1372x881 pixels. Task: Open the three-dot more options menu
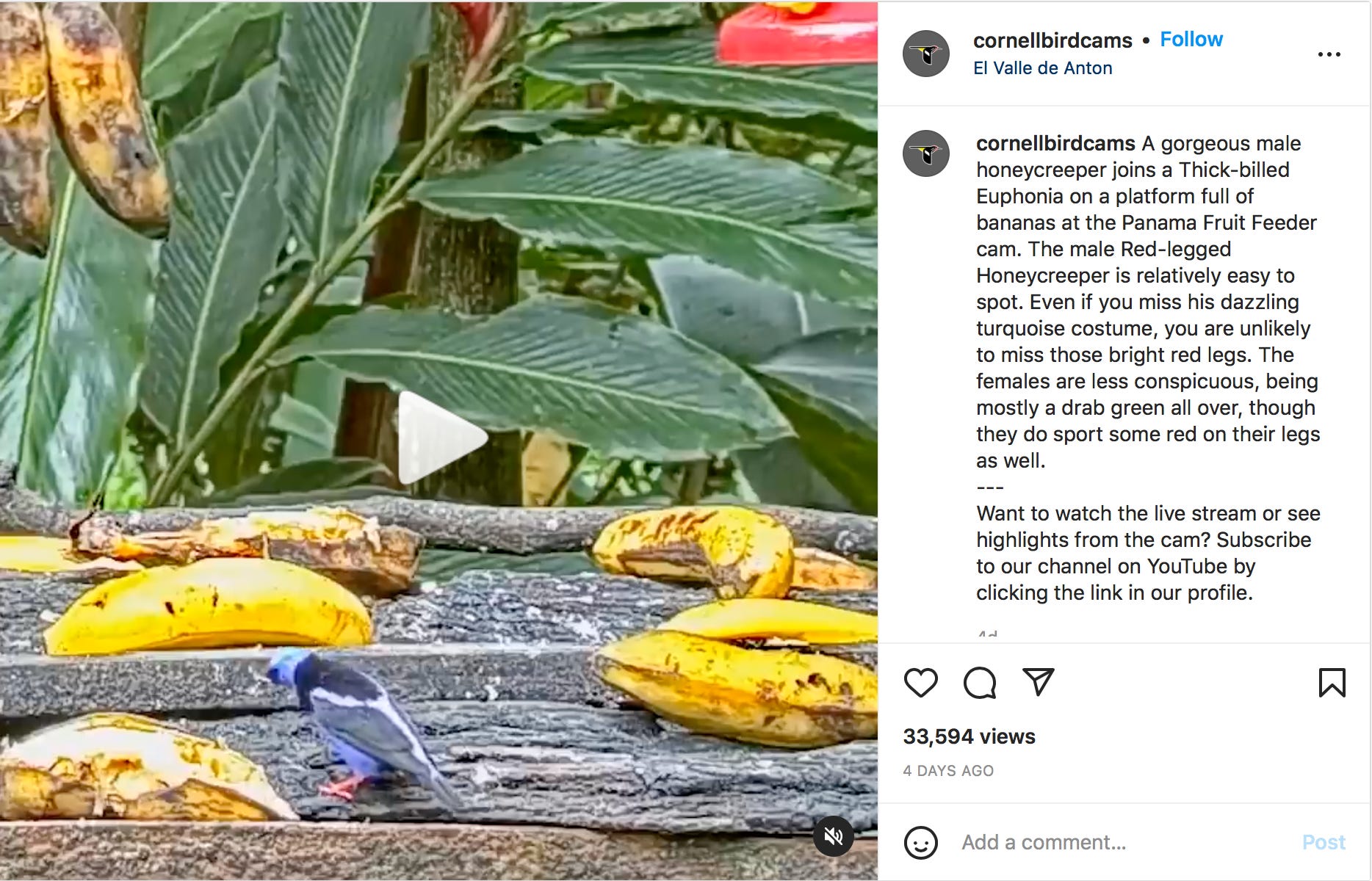pos(1329,54)
